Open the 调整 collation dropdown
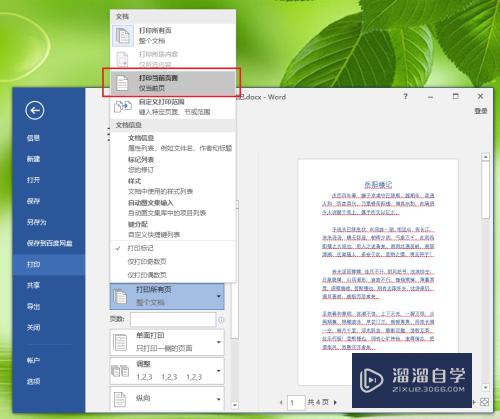This screenshot has width=500, height=419. [x=167, y=371]
